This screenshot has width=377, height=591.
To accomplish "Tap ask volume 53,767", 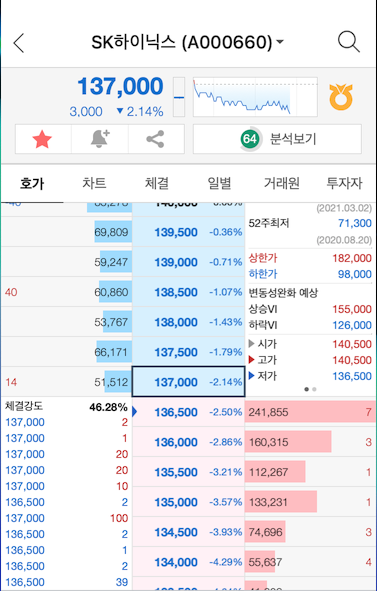I will coord(112,322).
